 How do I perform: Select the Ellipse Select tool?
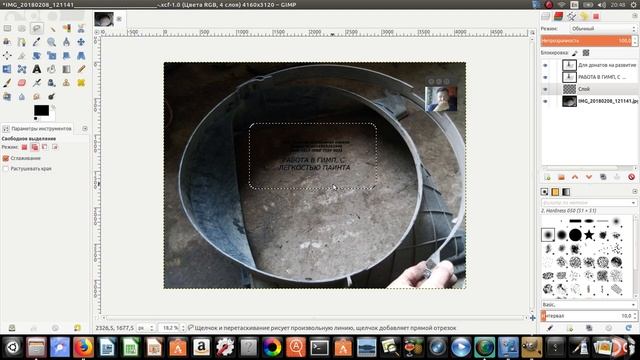click(x=22, y=28)
